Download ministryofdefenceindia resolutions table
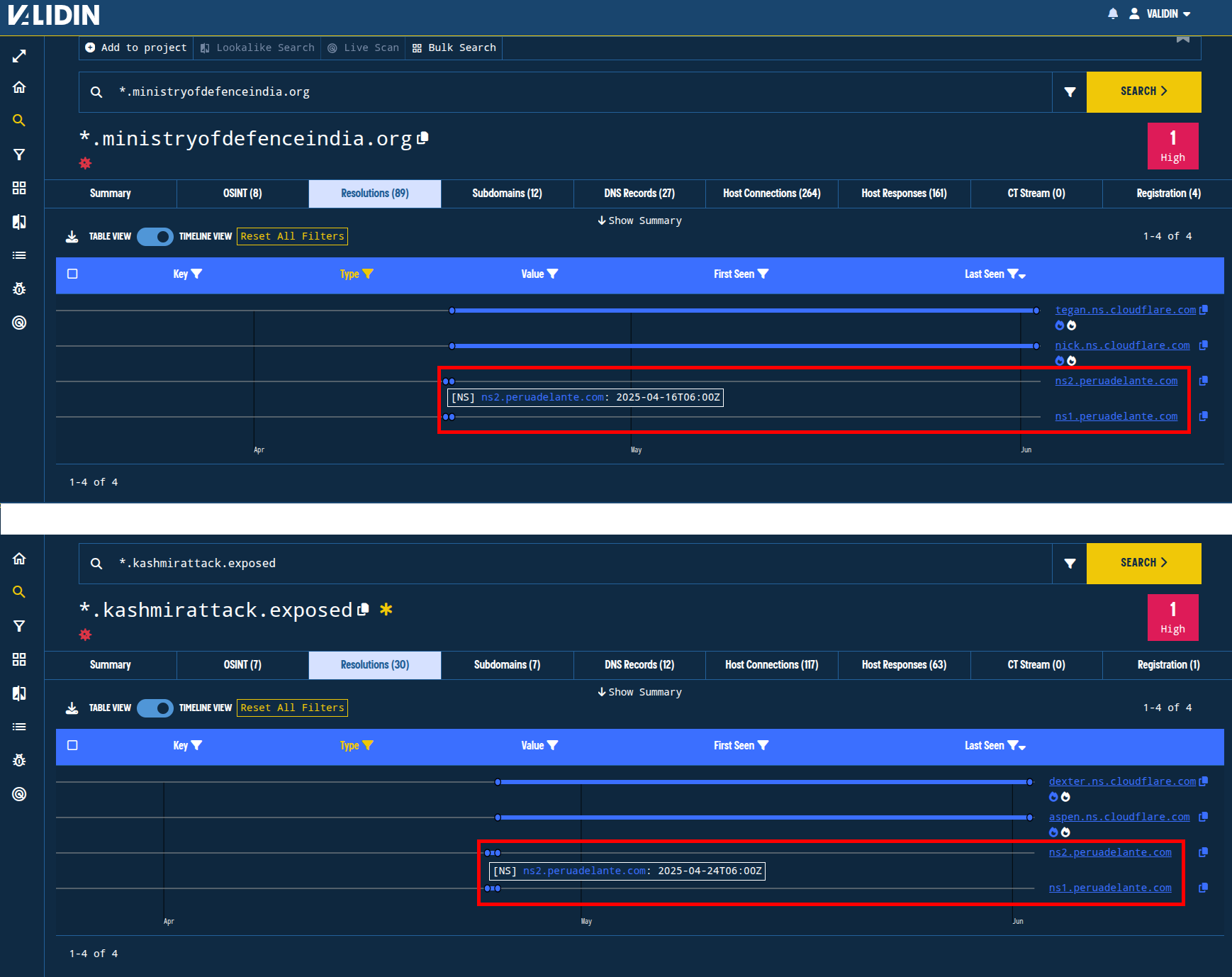Screen dimensions: 1232x977 pos(72,237)
